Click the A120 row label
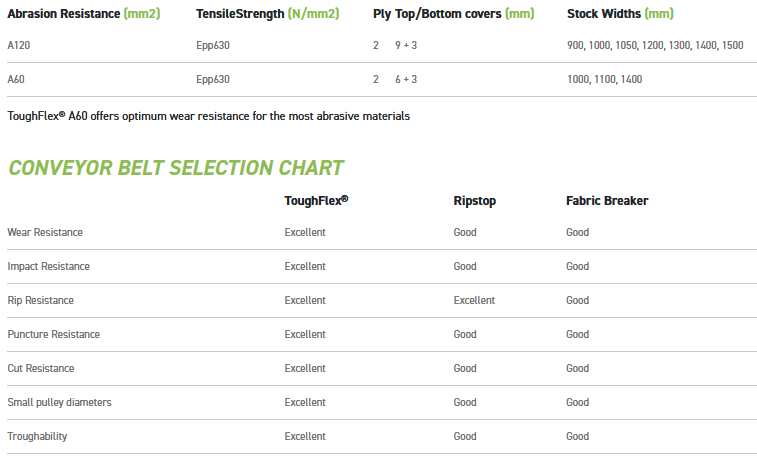The height and width of the screenshot is (476, 757). tap(19, 46)
